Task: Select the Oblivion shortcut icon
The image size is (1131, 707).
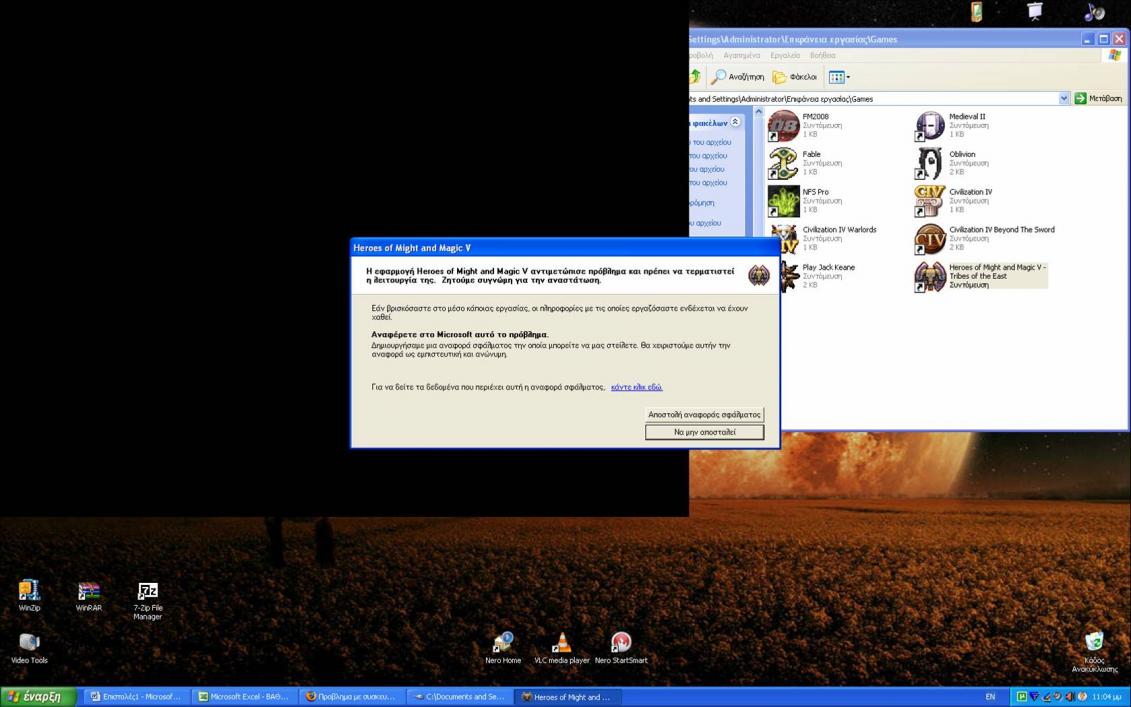Action: (930, 163)
